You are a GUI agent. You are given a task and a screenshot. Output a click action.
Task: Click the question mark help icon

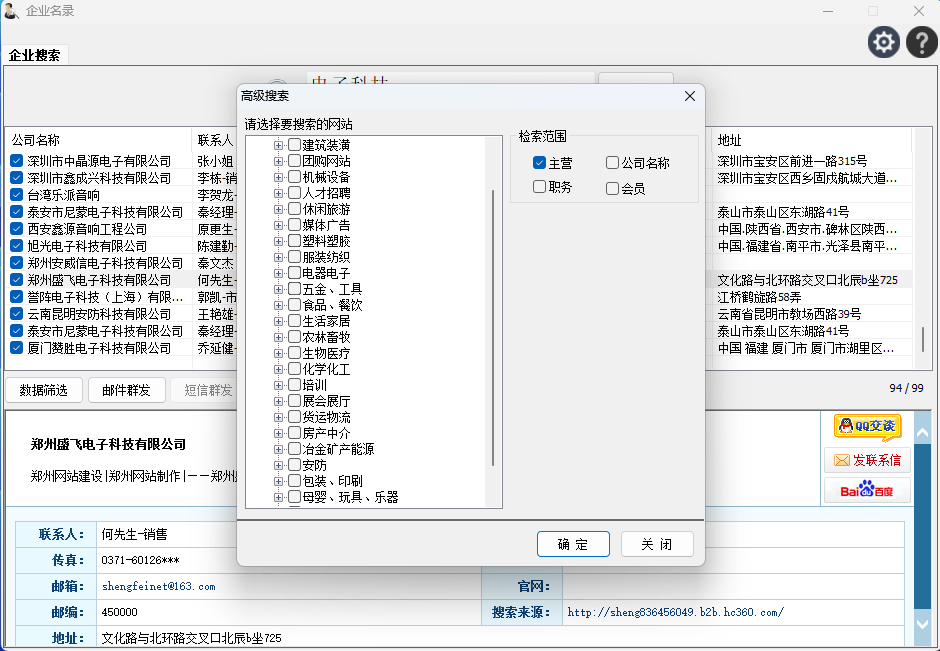coord(921,42)
